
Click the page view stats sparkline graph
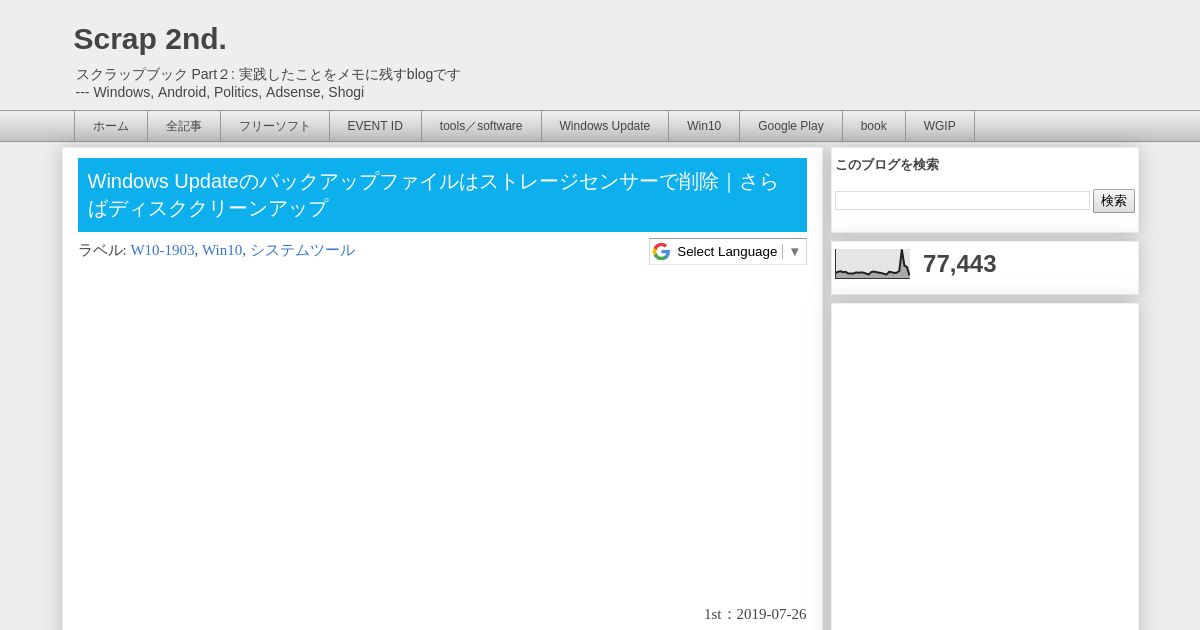[x=873, y=264]
